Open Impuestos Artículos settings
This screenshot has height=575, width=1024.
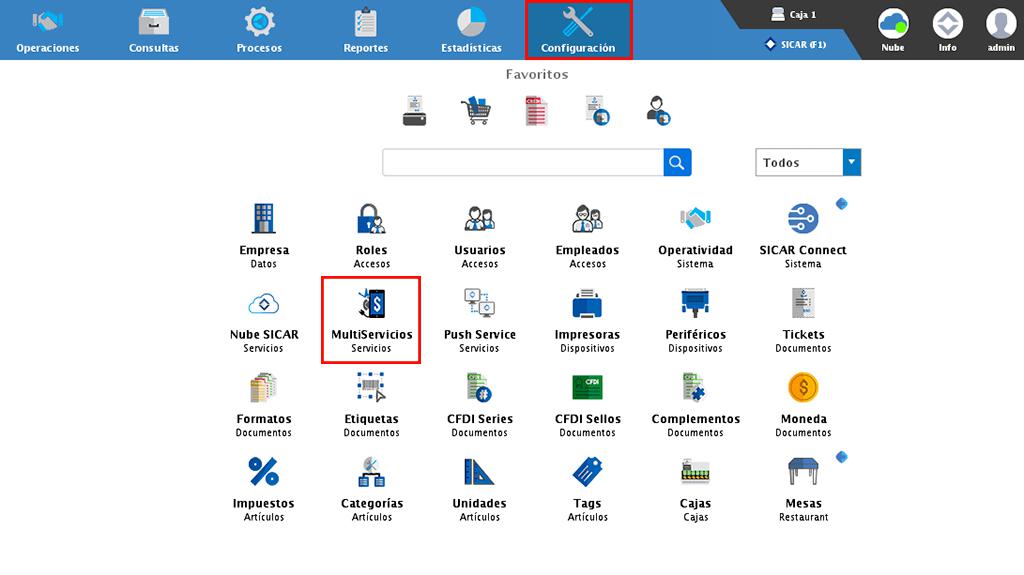coord(264,489)
